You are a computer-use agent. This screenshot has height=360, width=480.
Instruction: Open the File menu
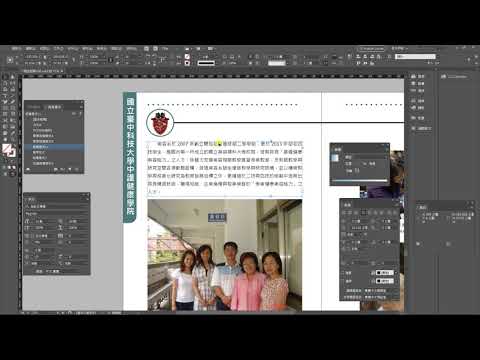click(x=16, y=49)
